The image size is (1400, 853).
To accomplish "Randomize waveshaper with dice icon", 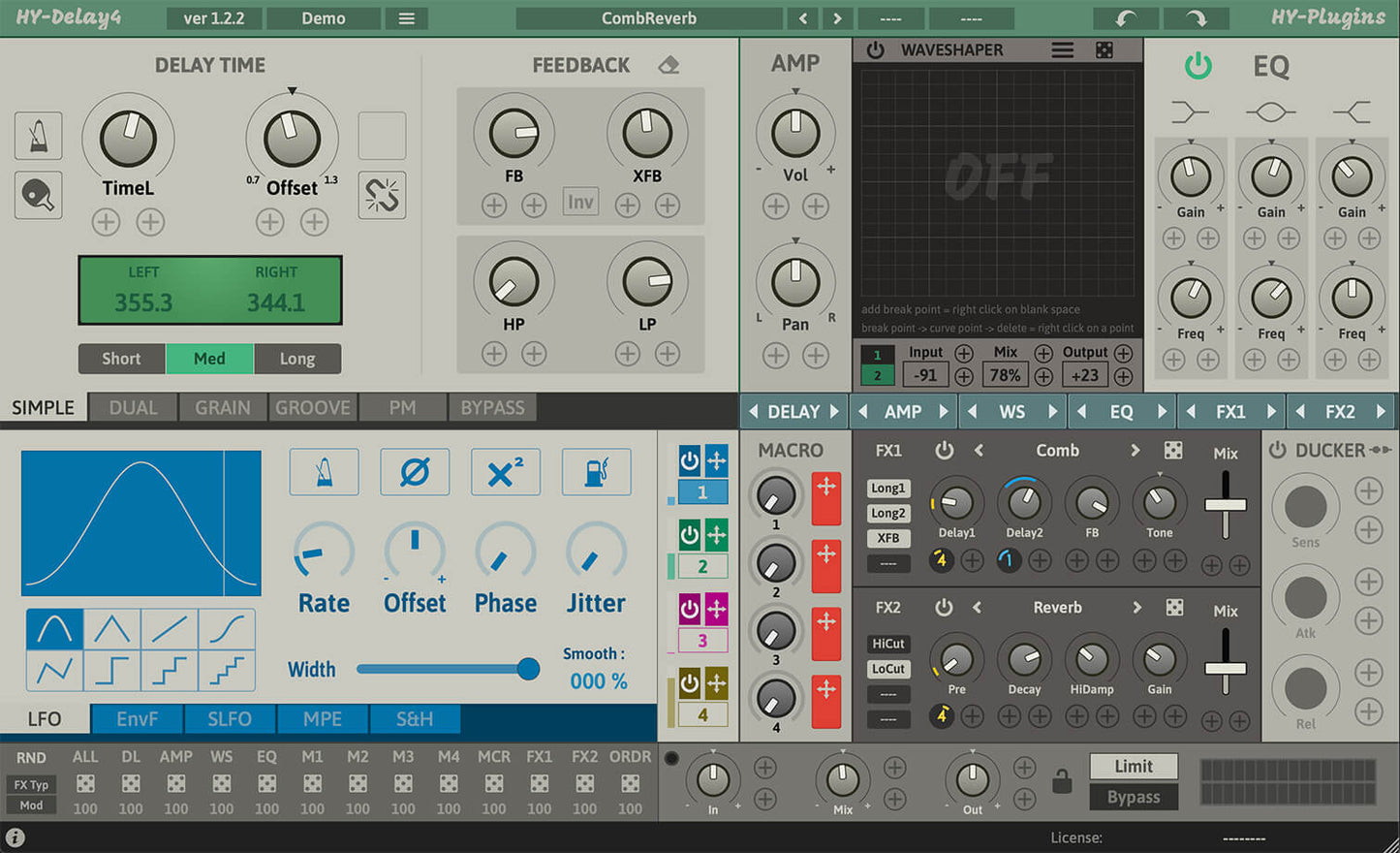I will [1104, 49].
